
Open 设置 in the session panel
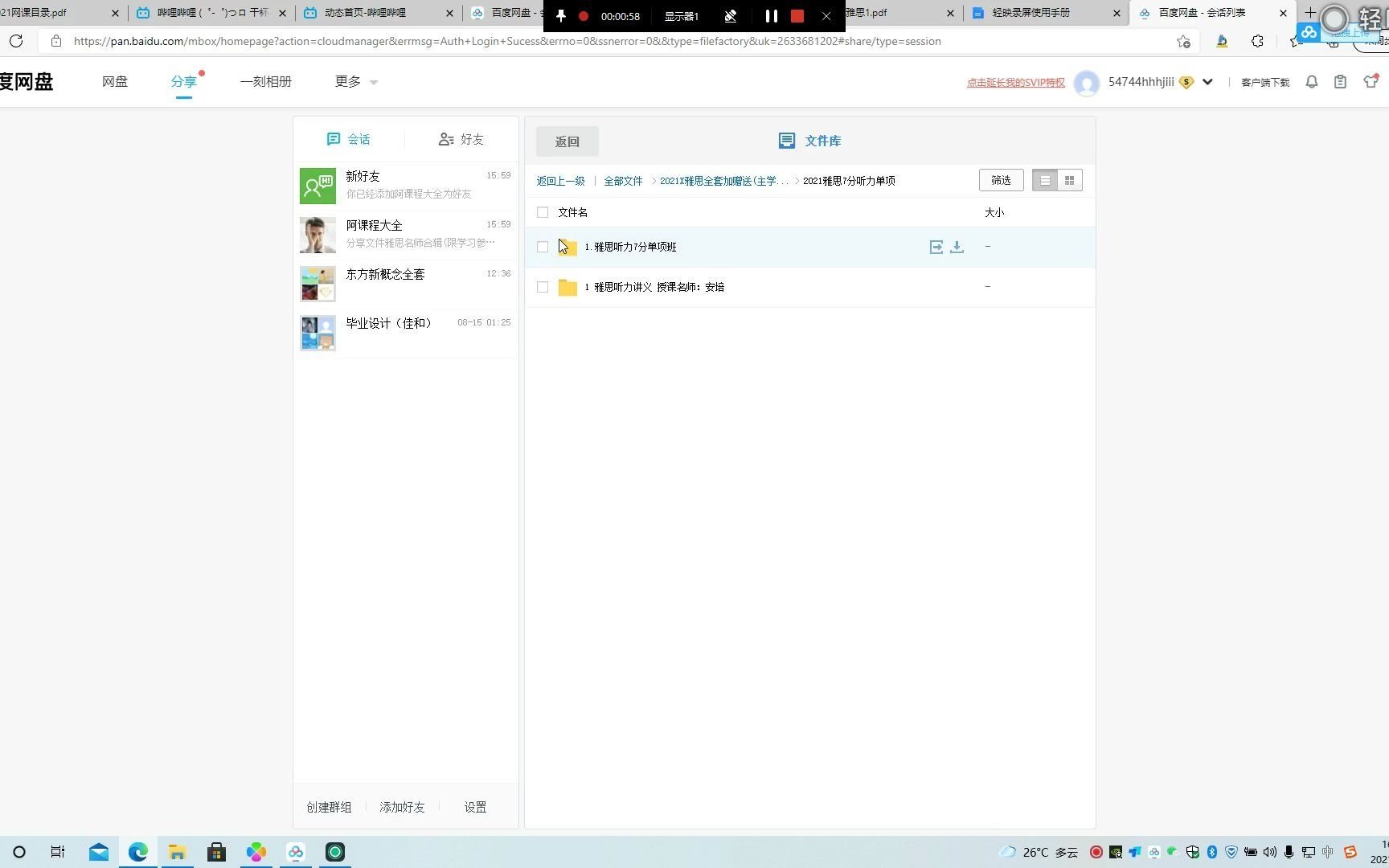pos(475,808)
